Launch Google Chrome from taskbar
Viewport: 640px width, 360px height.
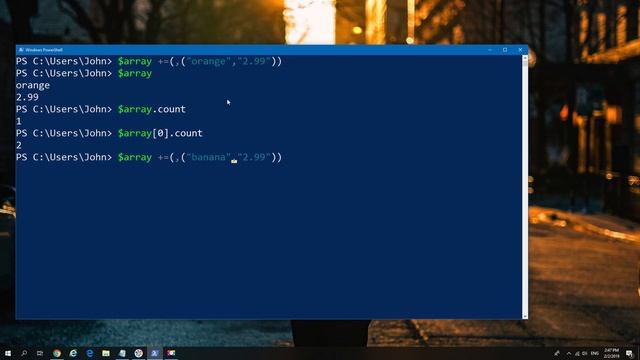pyautogui.click(x=57, y=353)
